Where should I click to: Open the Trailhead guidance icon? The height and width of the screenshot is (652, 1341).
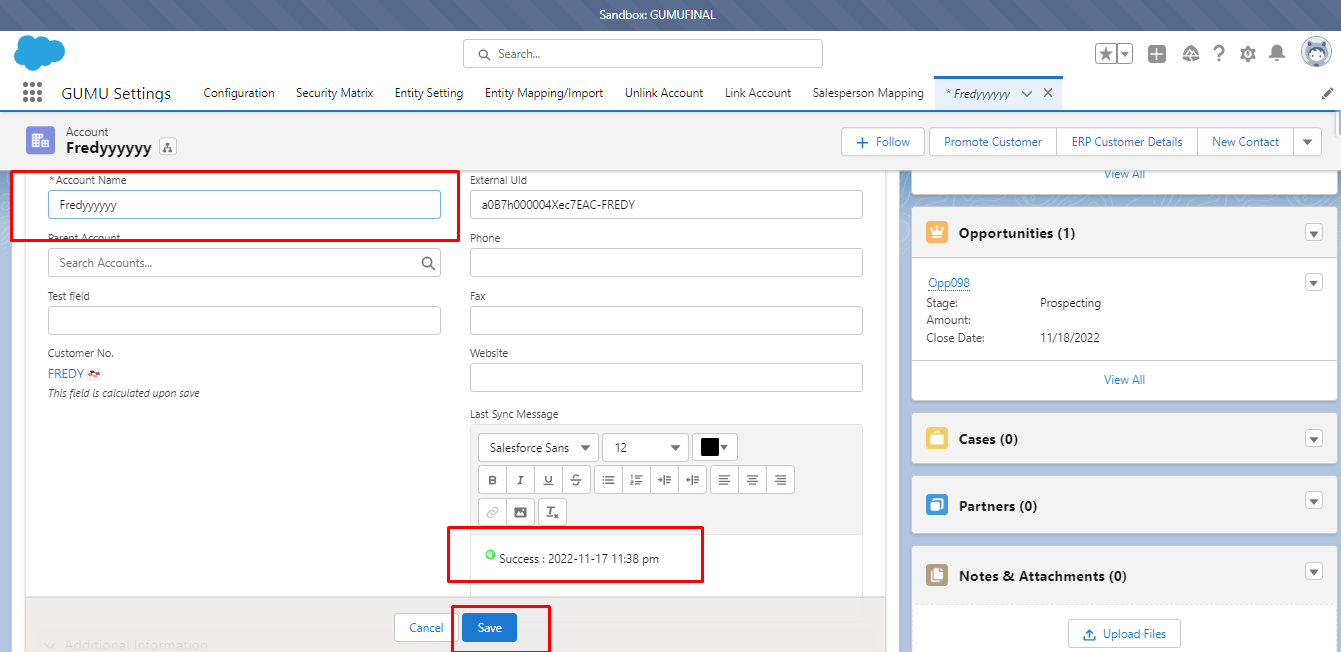[1190, 54]
